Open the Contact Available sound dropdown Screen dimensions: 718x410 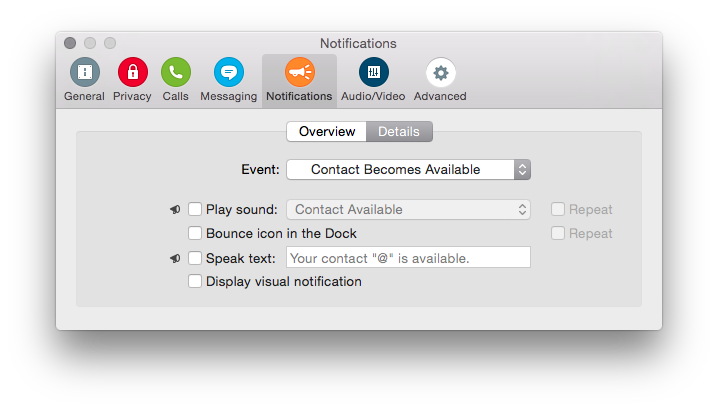point(408,209)
